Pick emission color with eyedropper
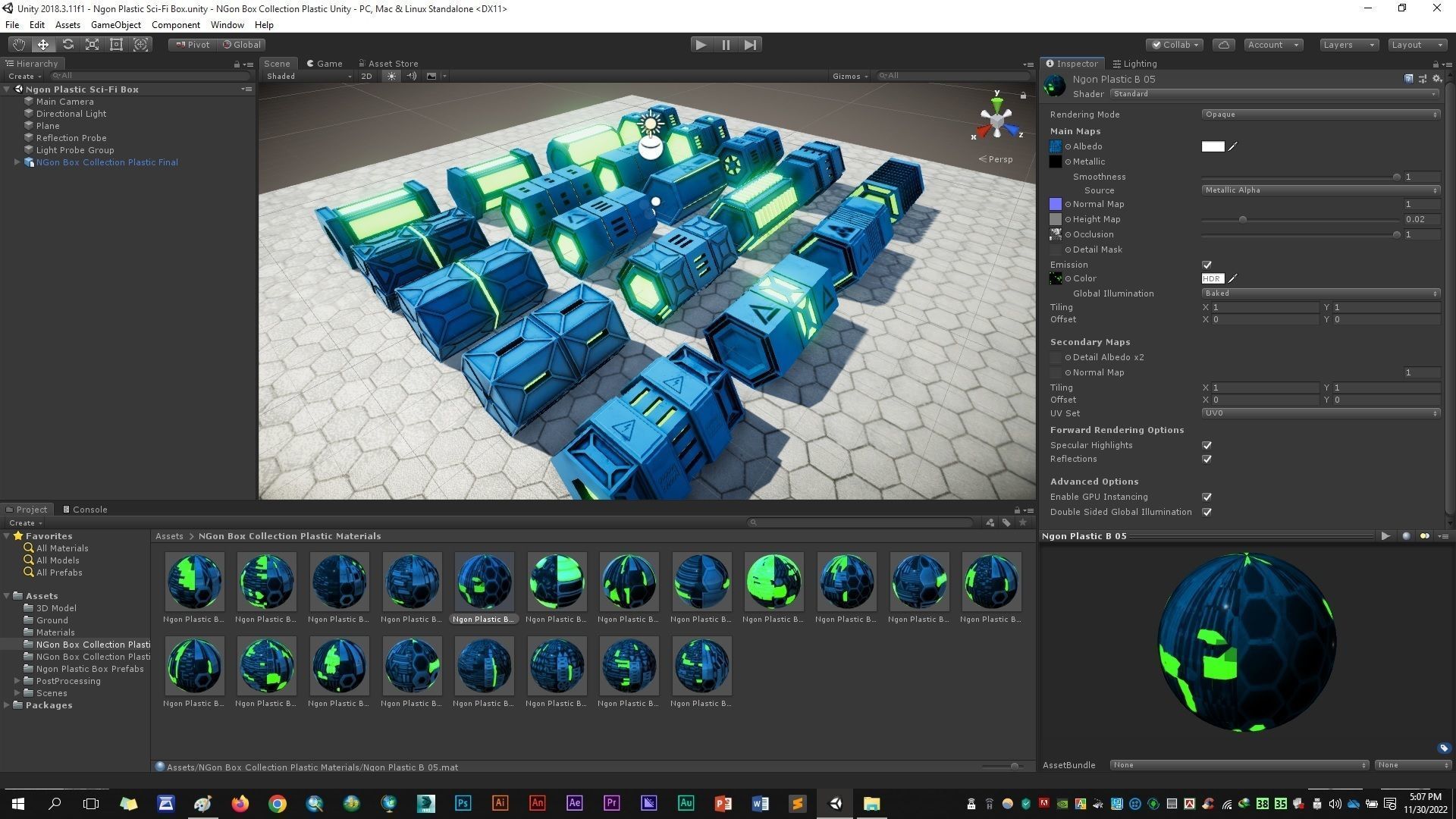 pyautogui.click(x=1232, y=278)
